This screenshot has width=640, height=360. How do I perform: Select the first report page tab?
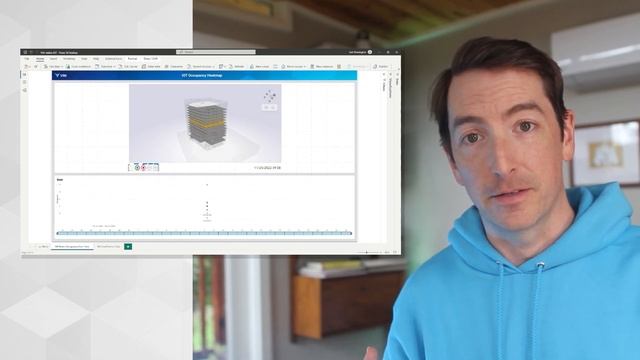tap(72, 247)
